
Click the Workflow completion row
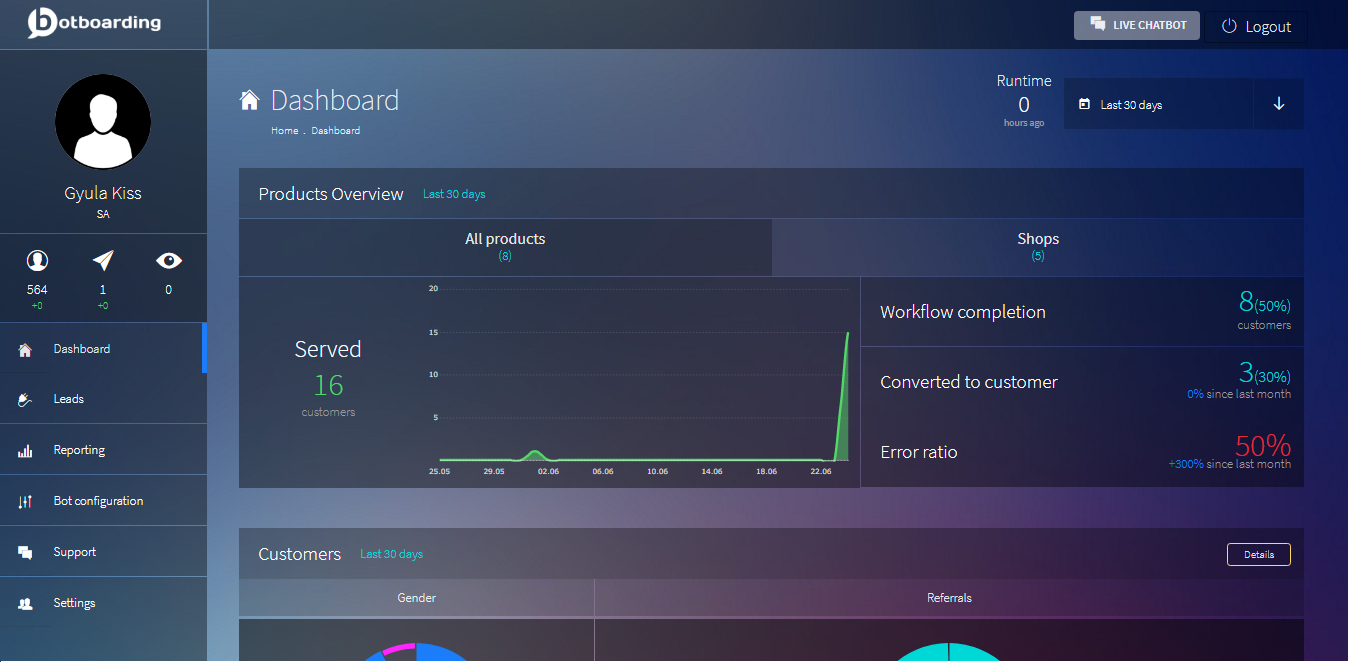click(1082, 312)
